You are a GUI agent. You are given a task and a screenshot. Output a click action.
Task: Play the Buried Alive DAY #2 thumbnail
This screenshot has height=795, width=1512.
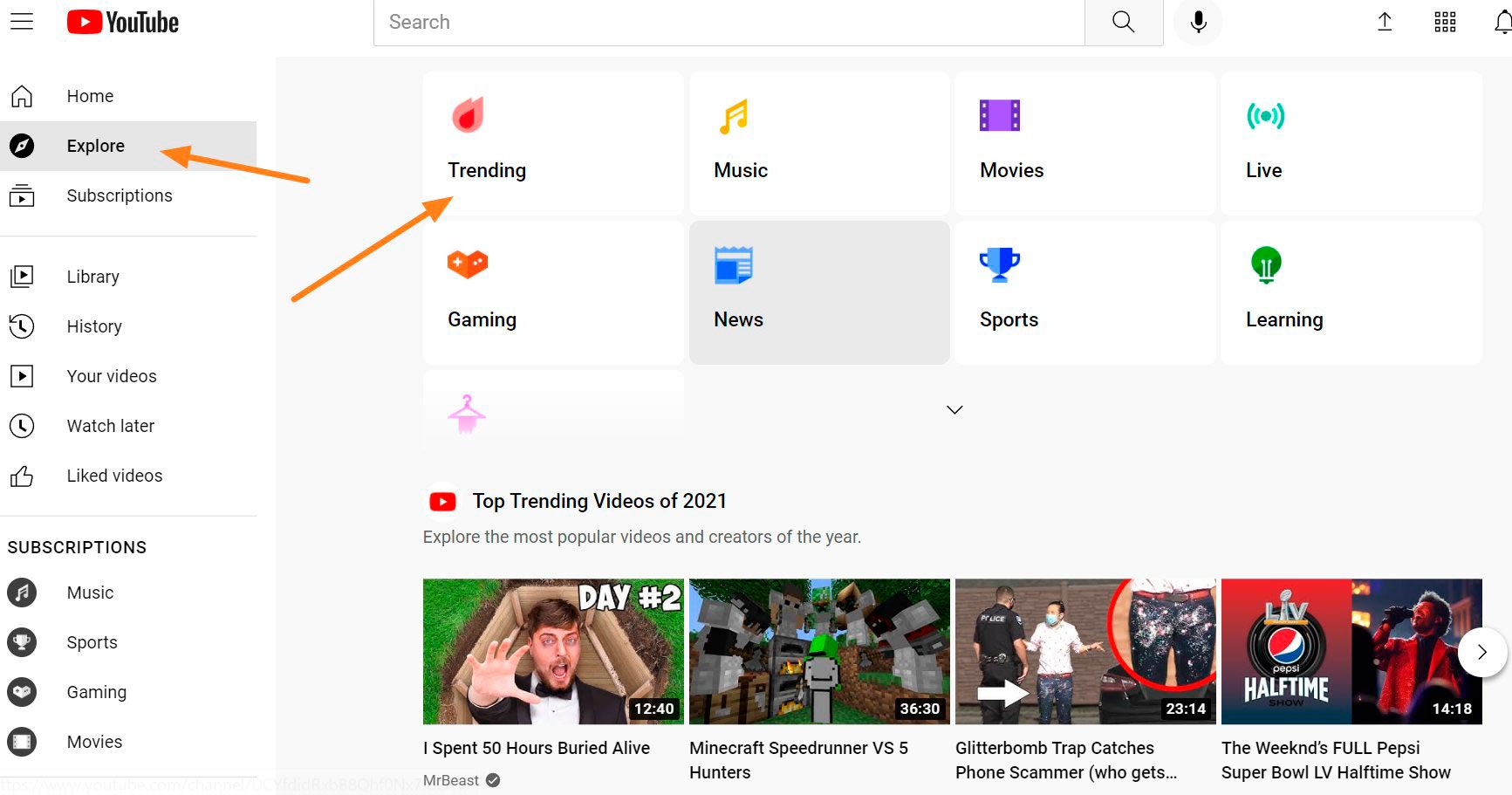(553, 651)
